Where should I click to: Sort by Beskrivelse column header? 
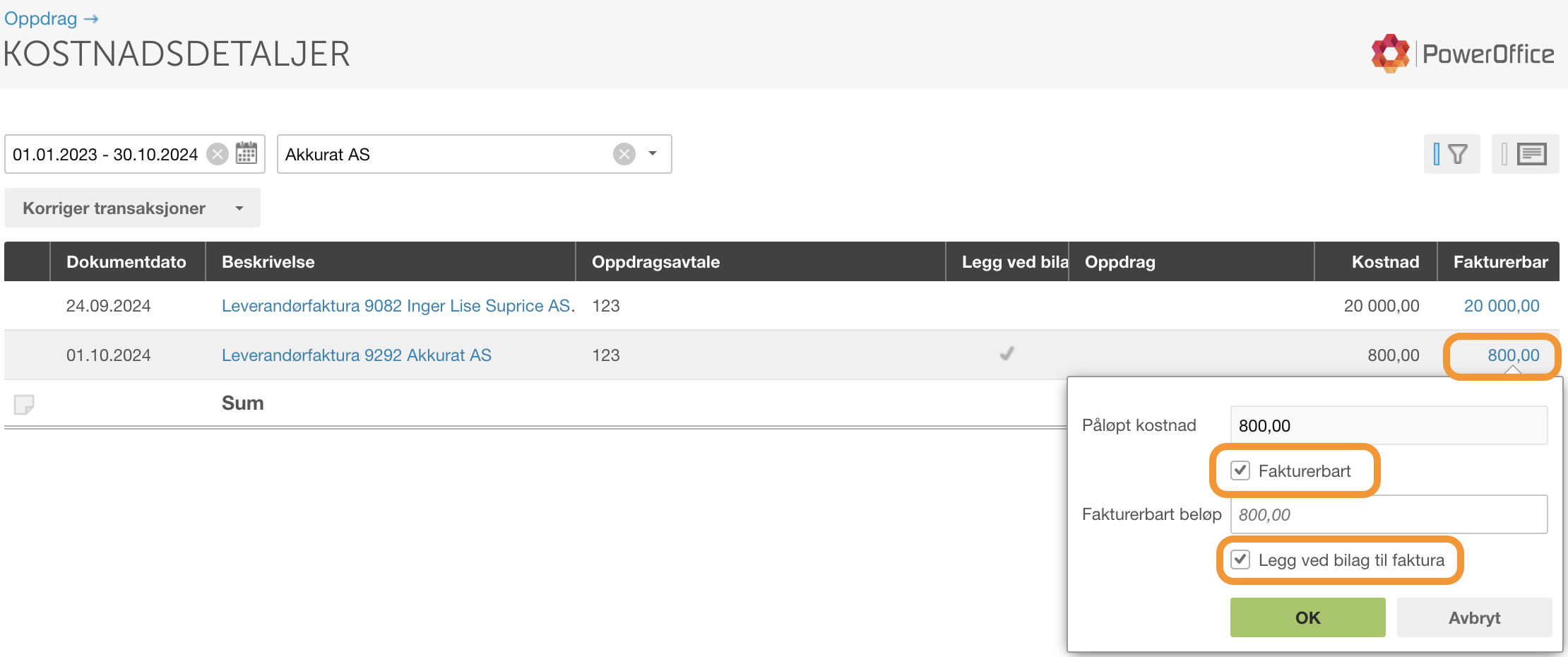[390, 261]
